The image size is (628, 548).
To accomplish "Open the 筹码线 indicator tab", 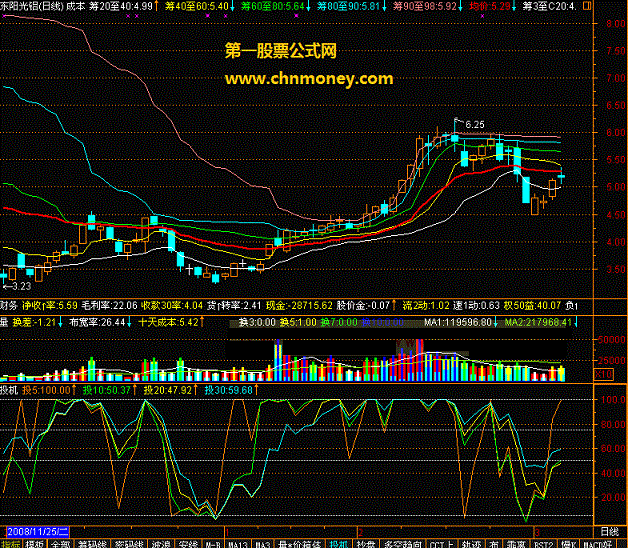I will coord(93,544).
